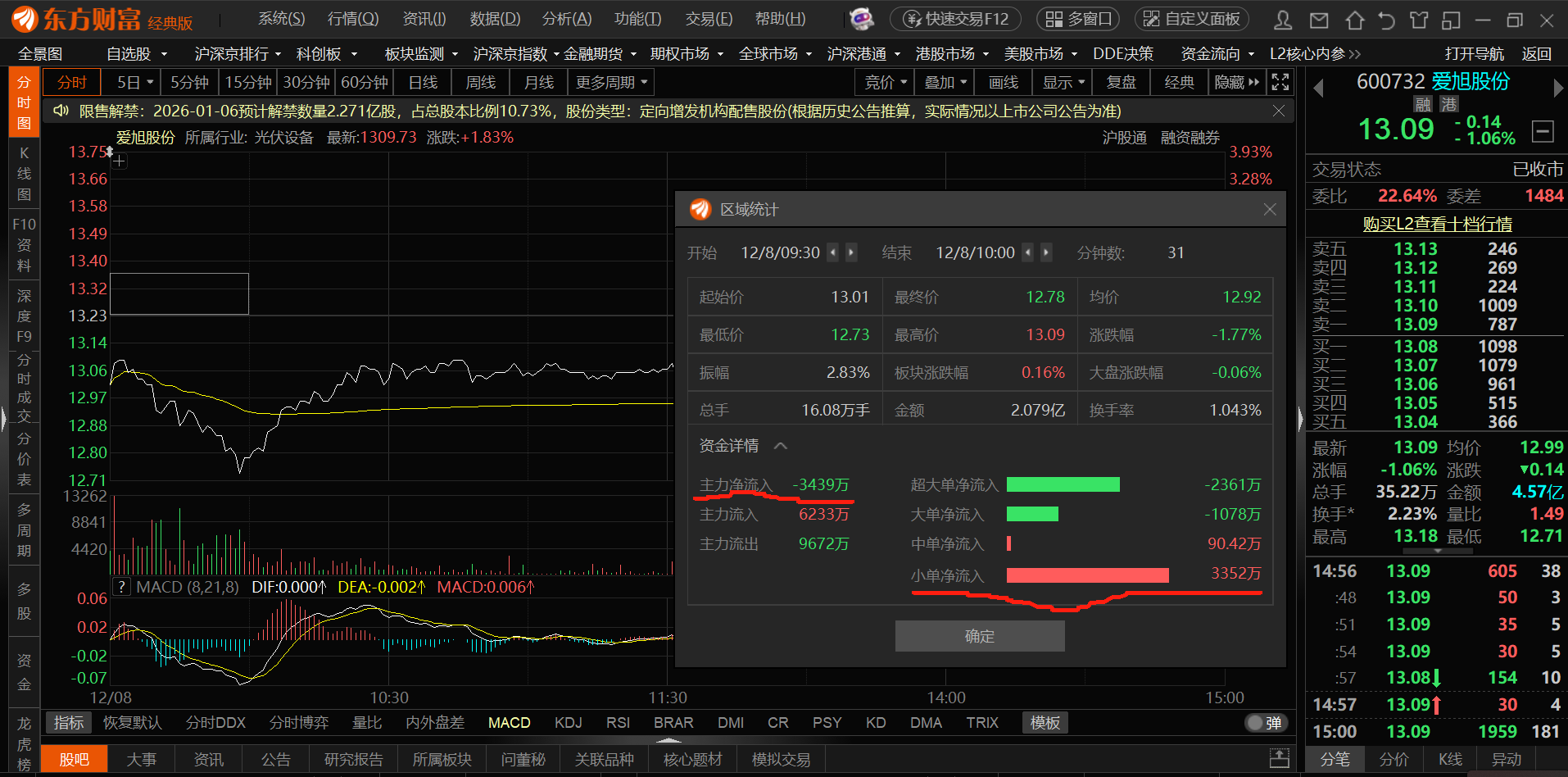Collapse the 资金详情 section
The image size is (1568, 777).
coord(781,446)
